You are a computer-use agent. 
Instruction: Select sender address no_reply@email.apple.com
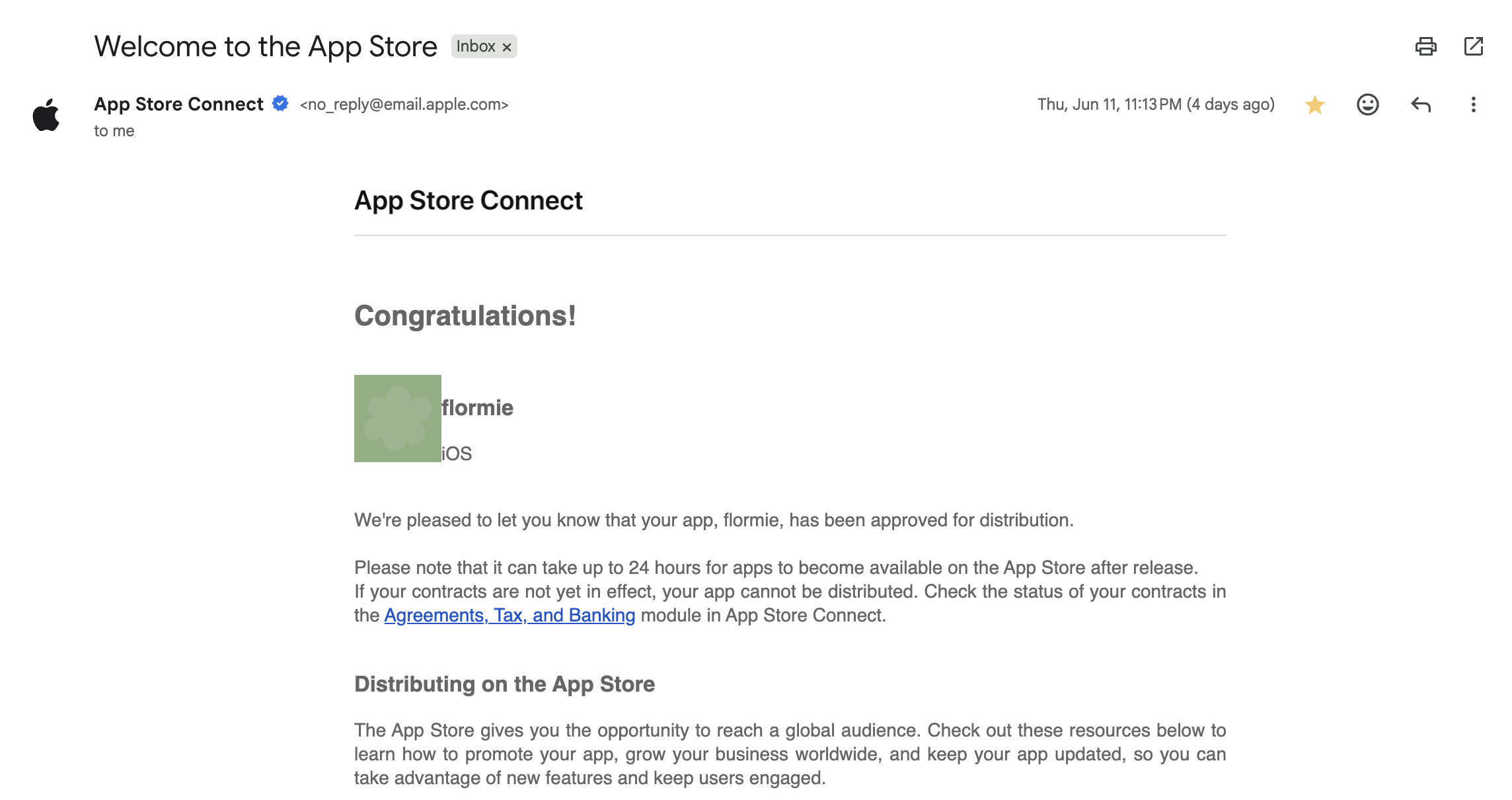404,104
